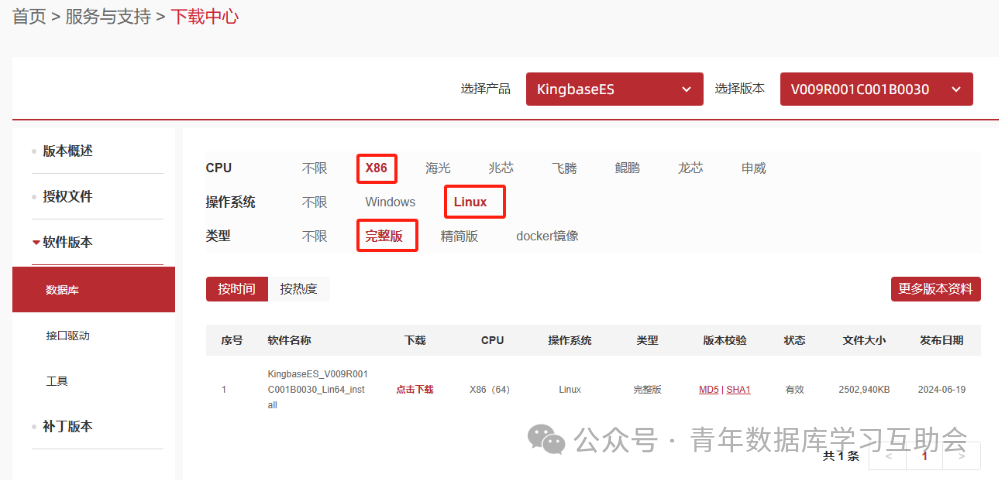Select CPU filter X86
Image resolution: width=999 pixels, height=480 pixels.
377,168
